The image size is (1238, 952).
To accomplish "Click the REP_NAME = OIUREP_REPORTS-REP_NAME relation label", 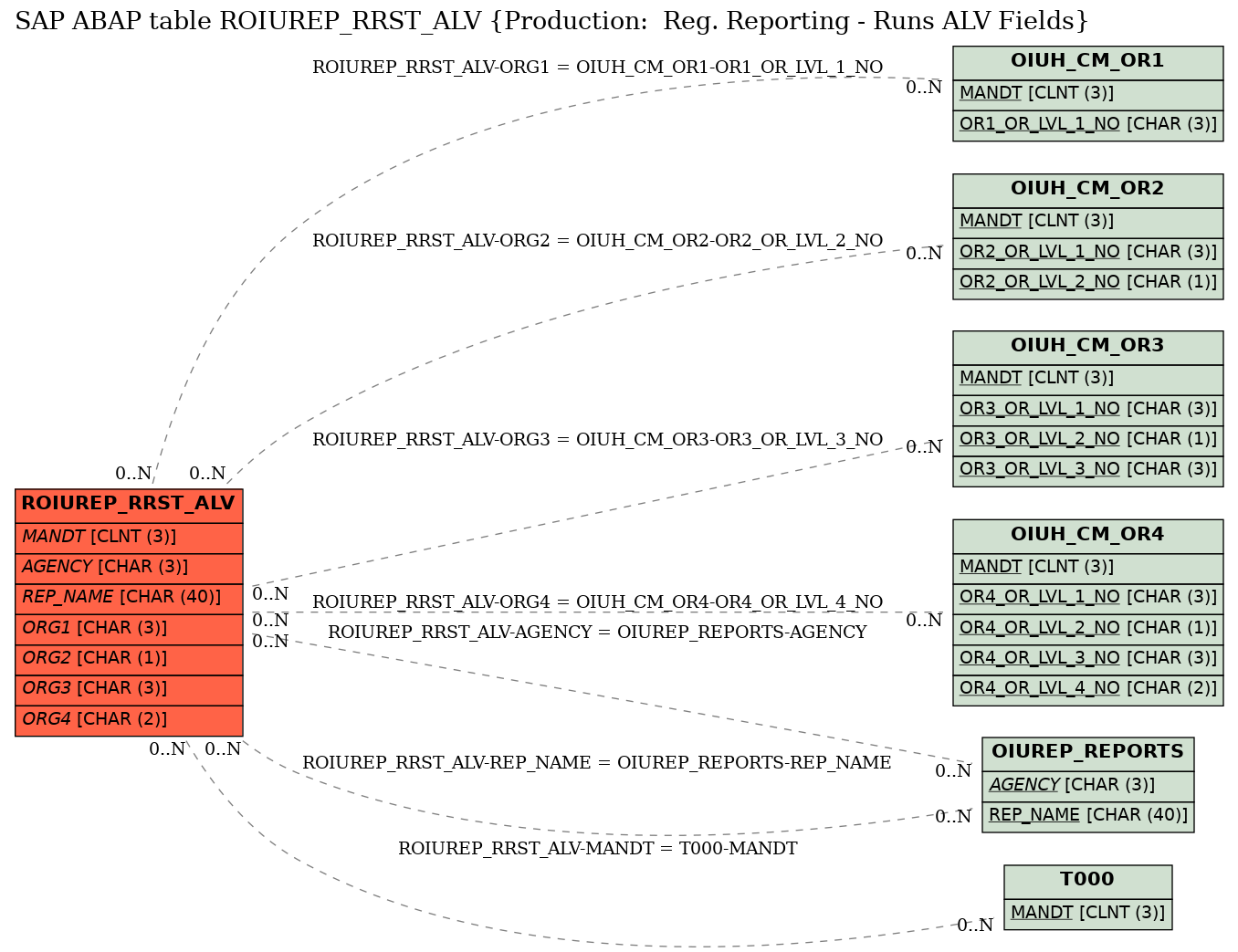I will 597,763.
